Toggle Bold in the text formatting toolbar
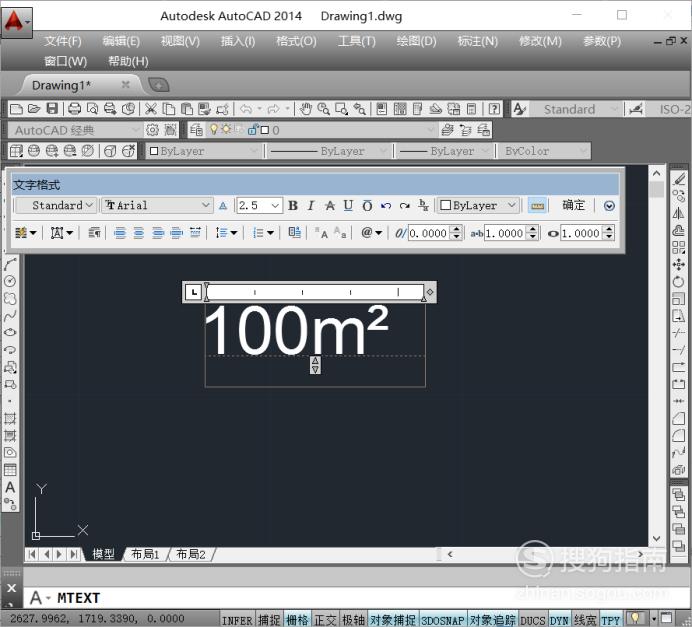 point(293,206)
